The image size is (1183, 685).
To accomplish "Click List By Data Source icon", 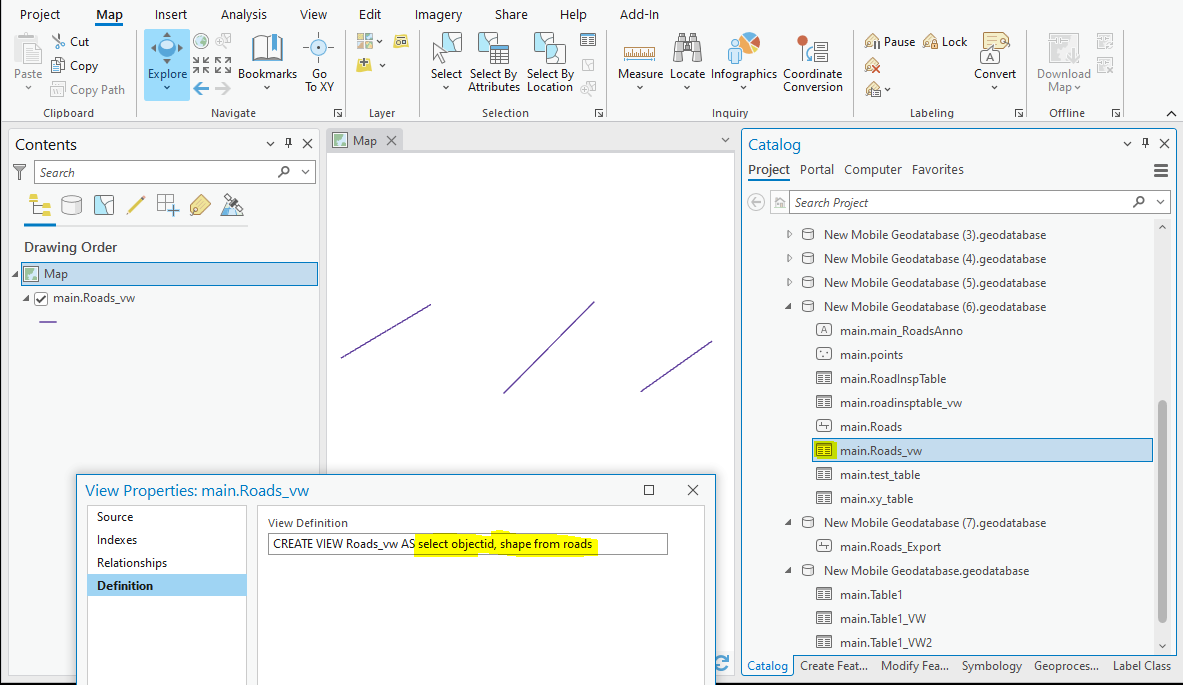I will coord(72,205).
